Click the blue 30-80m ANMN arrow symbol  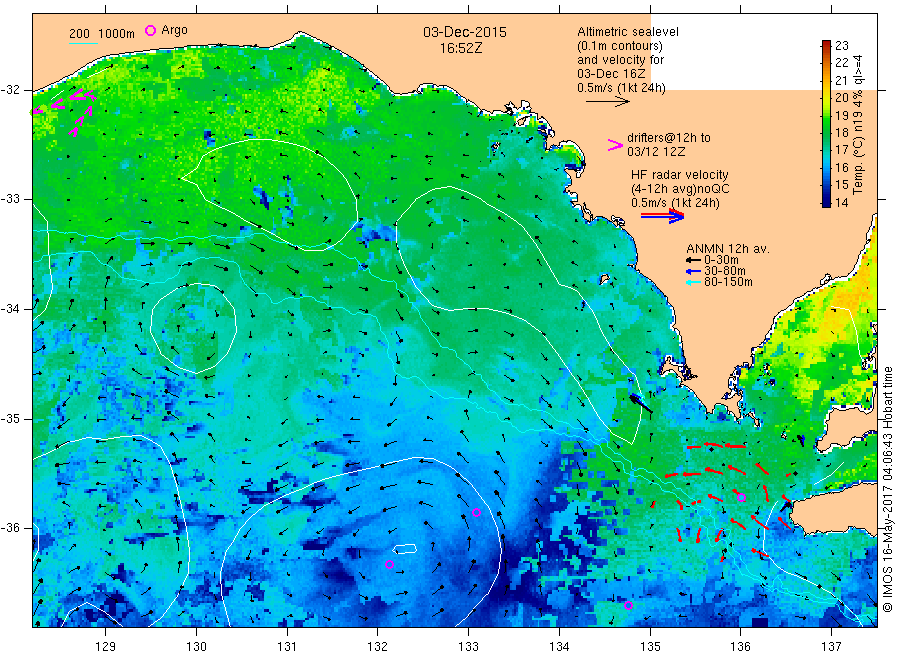click(693, 271)
